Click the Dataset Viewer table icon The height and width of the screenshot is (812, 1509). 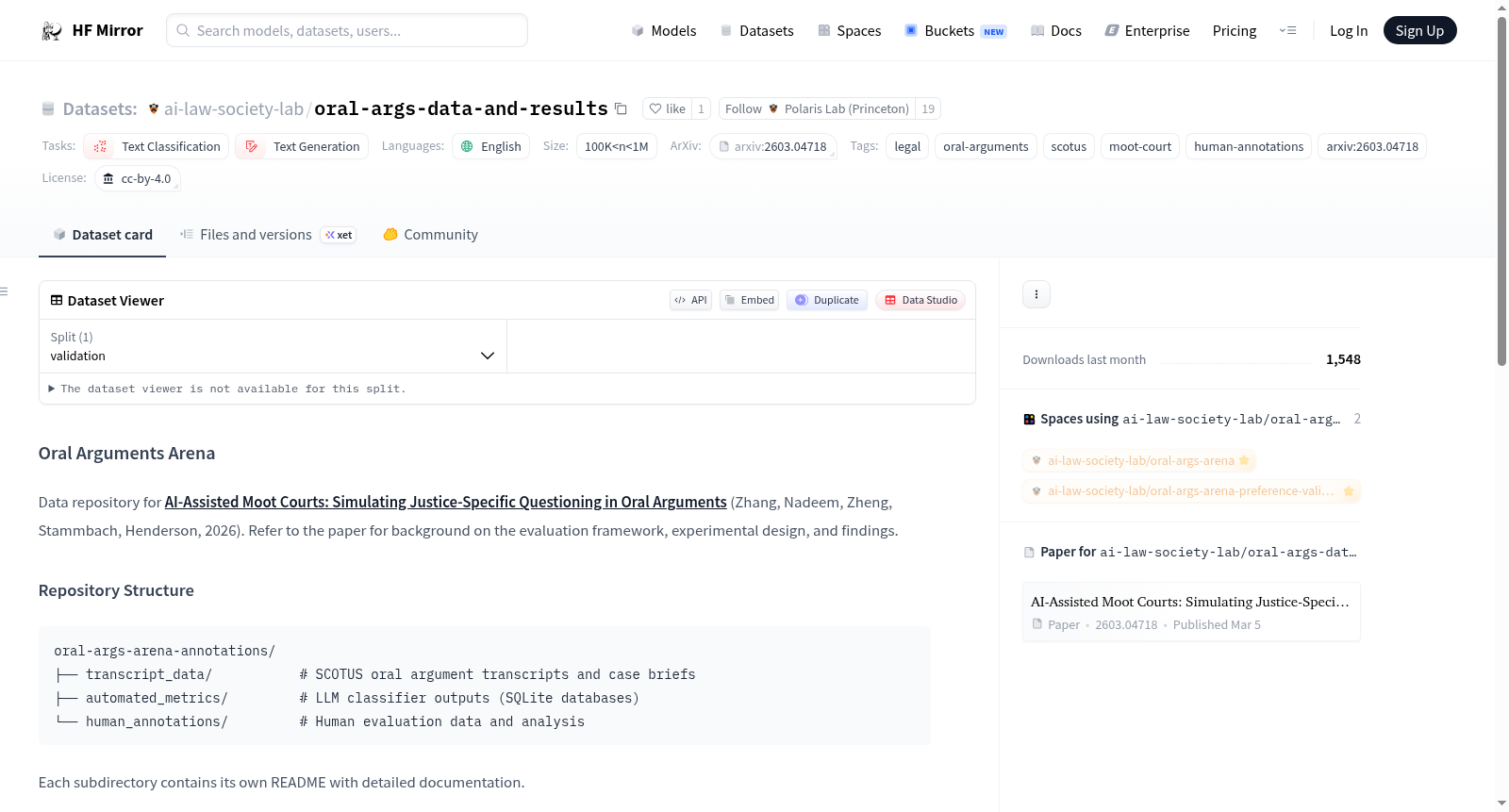pos(57,300)
